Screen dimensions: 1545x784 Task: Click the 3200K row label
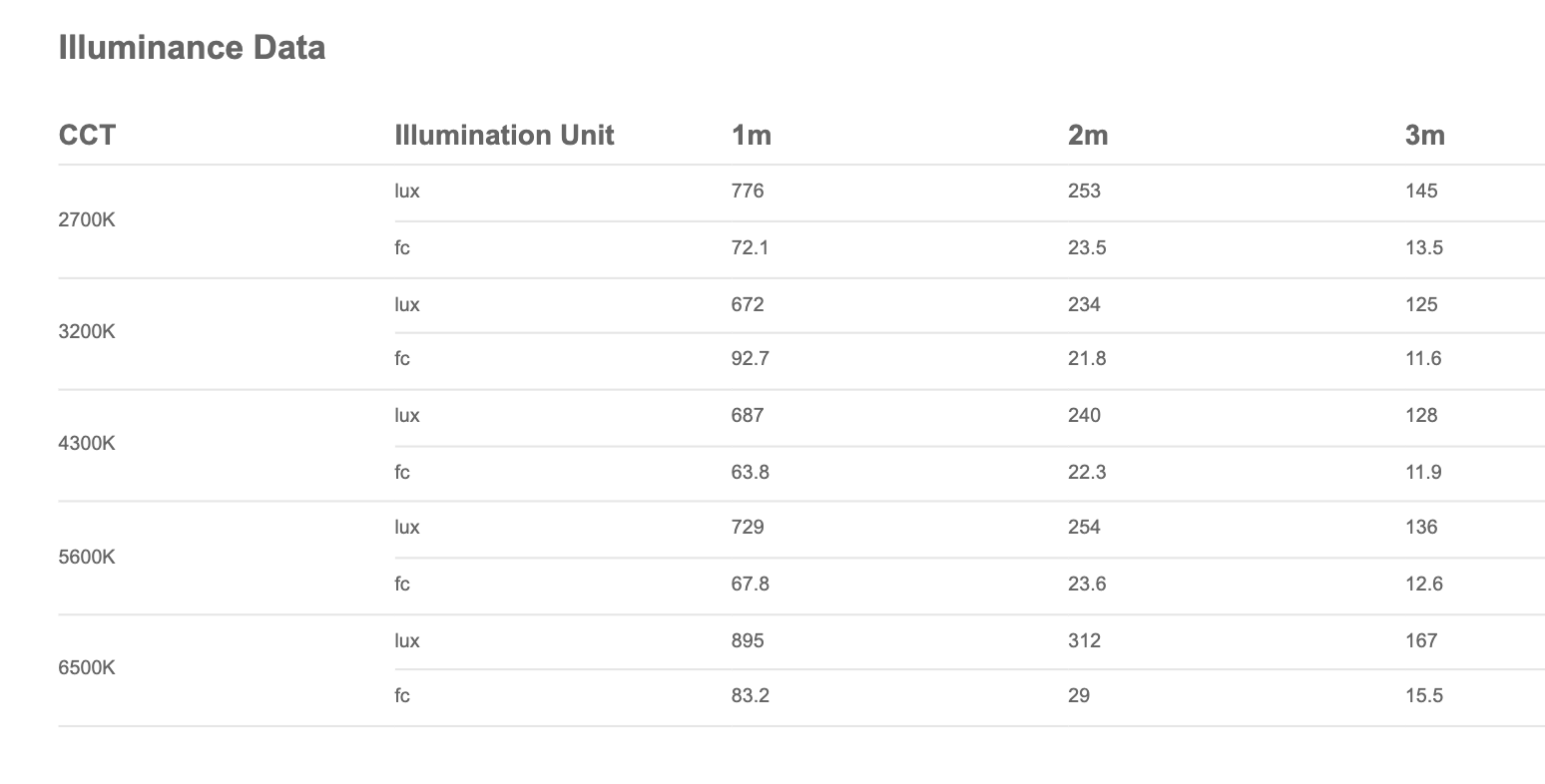tap(87, 331)
